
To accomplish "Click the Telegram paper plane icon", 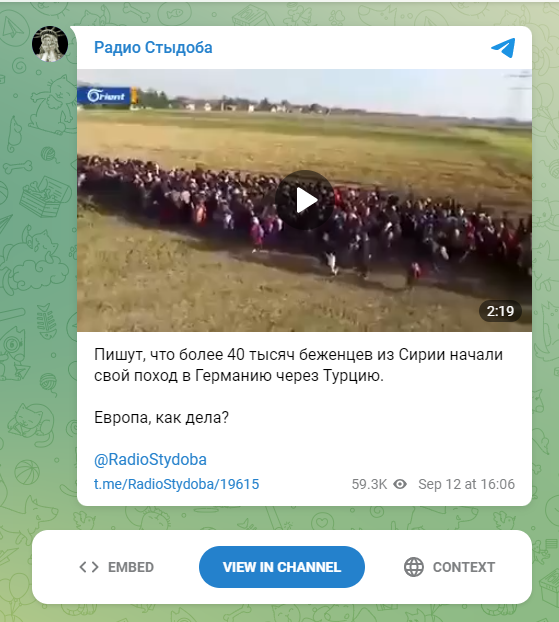I will tap(503, 48).
